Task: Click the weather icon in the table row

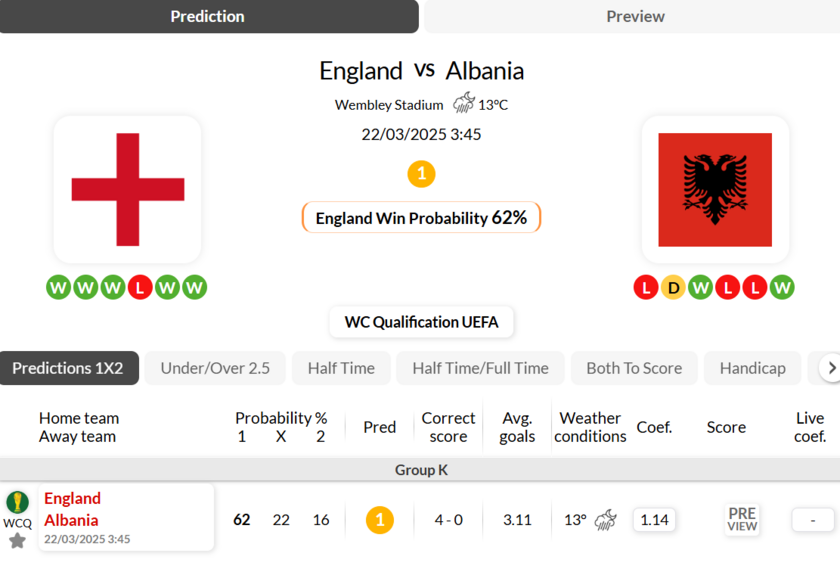Action: pos(605,520)
